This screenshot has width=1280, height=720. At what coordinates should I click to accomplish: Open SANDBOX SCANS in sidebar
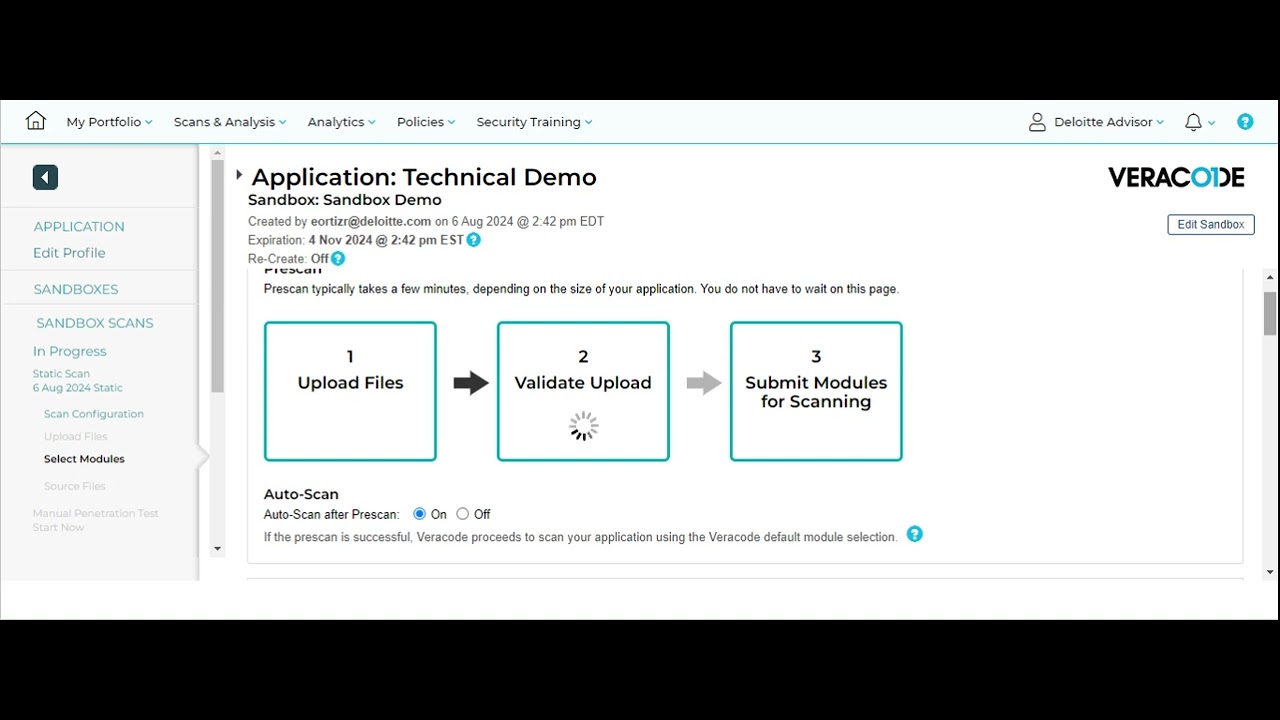click(x=95, y=323)
